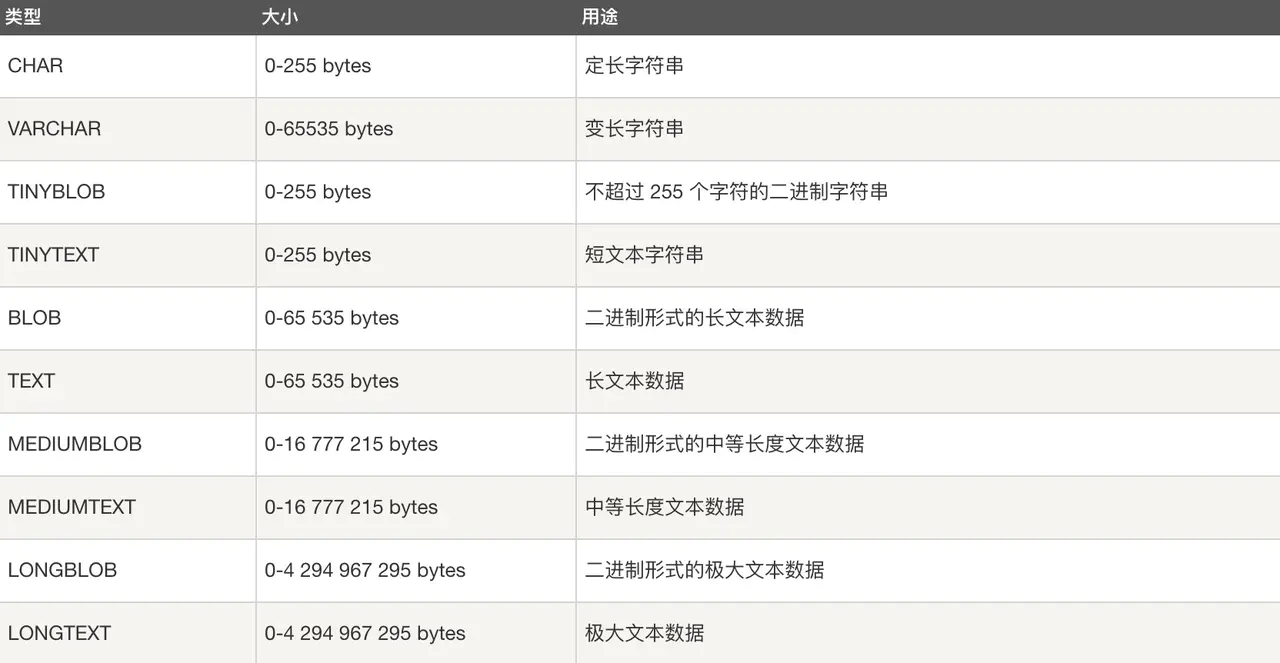Select the TINYTEXT row
The height and width of the screenshot is (663, 1280).
(x=53, y=255)
